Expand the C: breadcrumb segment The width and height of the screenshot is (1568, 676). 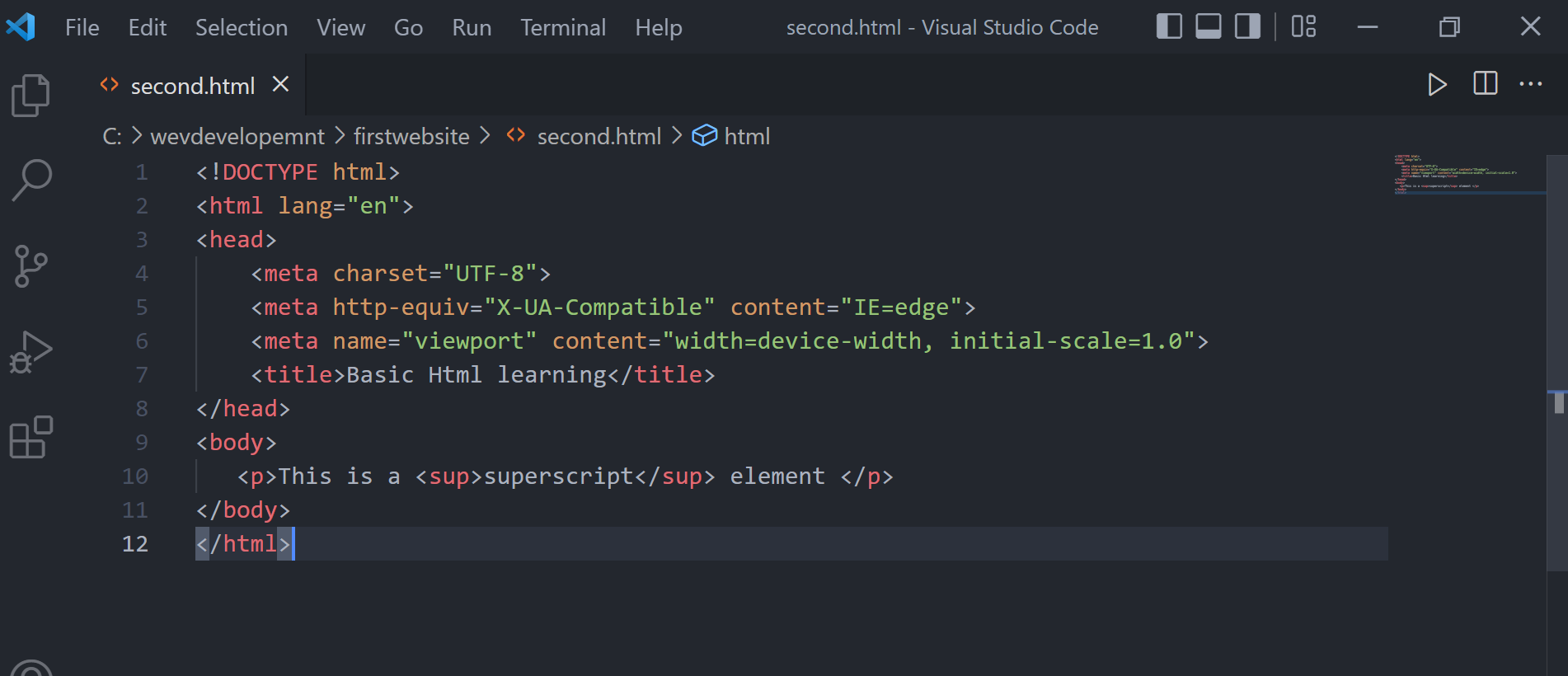click(112, 136)
